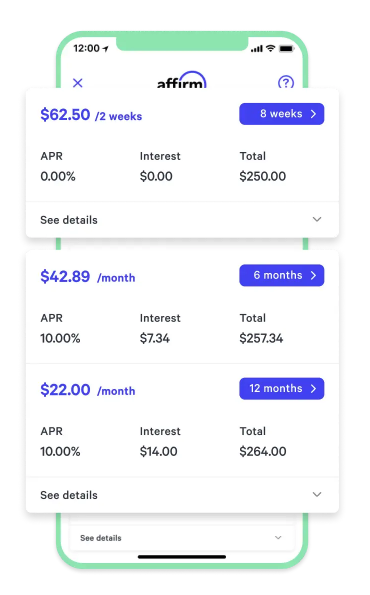Click the $22.00 /month price
Viewport: 370px width, 595px height.
[x=88, y=390]
